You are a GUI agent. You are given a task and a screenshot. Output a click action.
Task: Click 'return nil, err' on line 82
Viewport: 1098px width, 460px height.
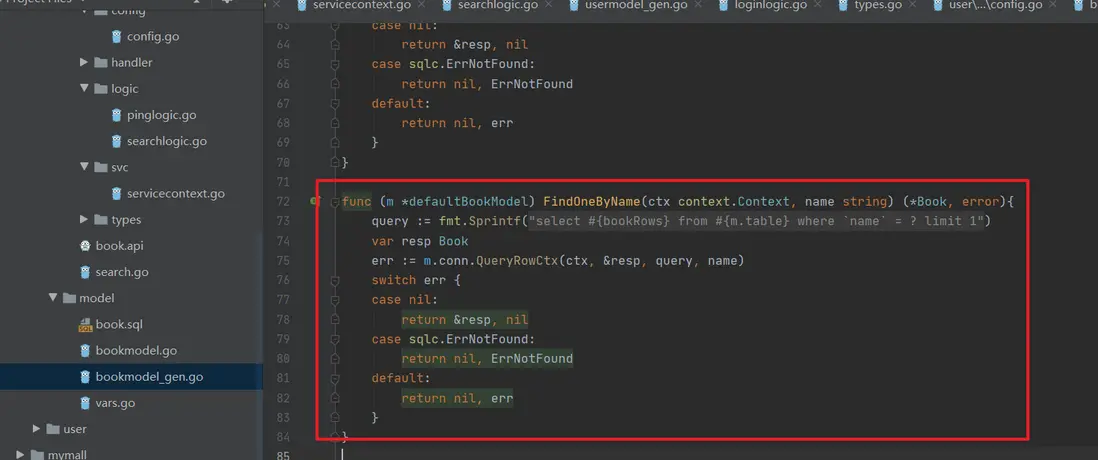(x=457, y=398)
